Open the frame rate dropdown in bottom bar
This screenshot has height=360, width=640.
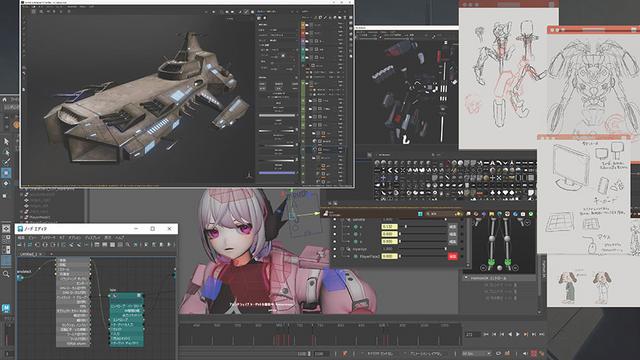(x=477, y=353)
